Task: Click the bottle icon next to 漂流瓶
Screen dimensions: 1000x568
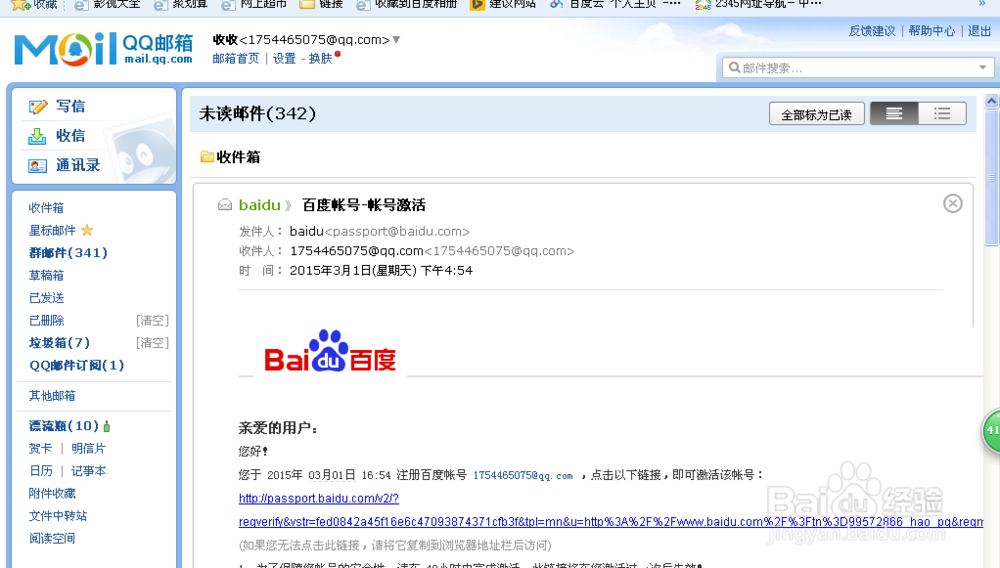Action: pyautogui.click(x=107, y=426)
